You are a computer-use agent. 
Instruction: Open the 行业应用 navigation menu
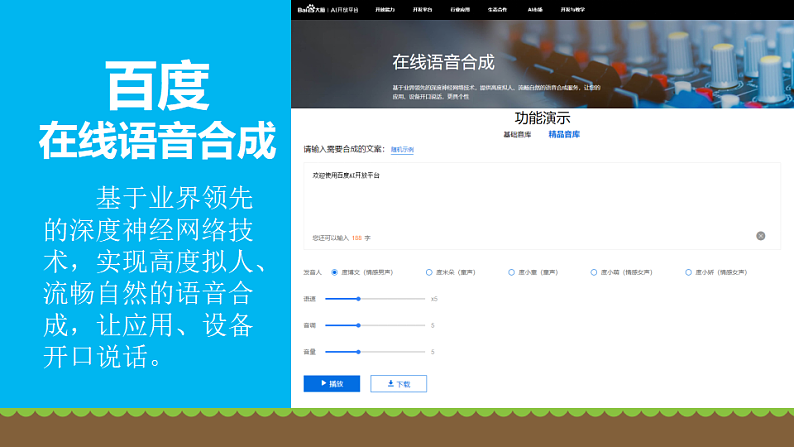tap(461, 9)
